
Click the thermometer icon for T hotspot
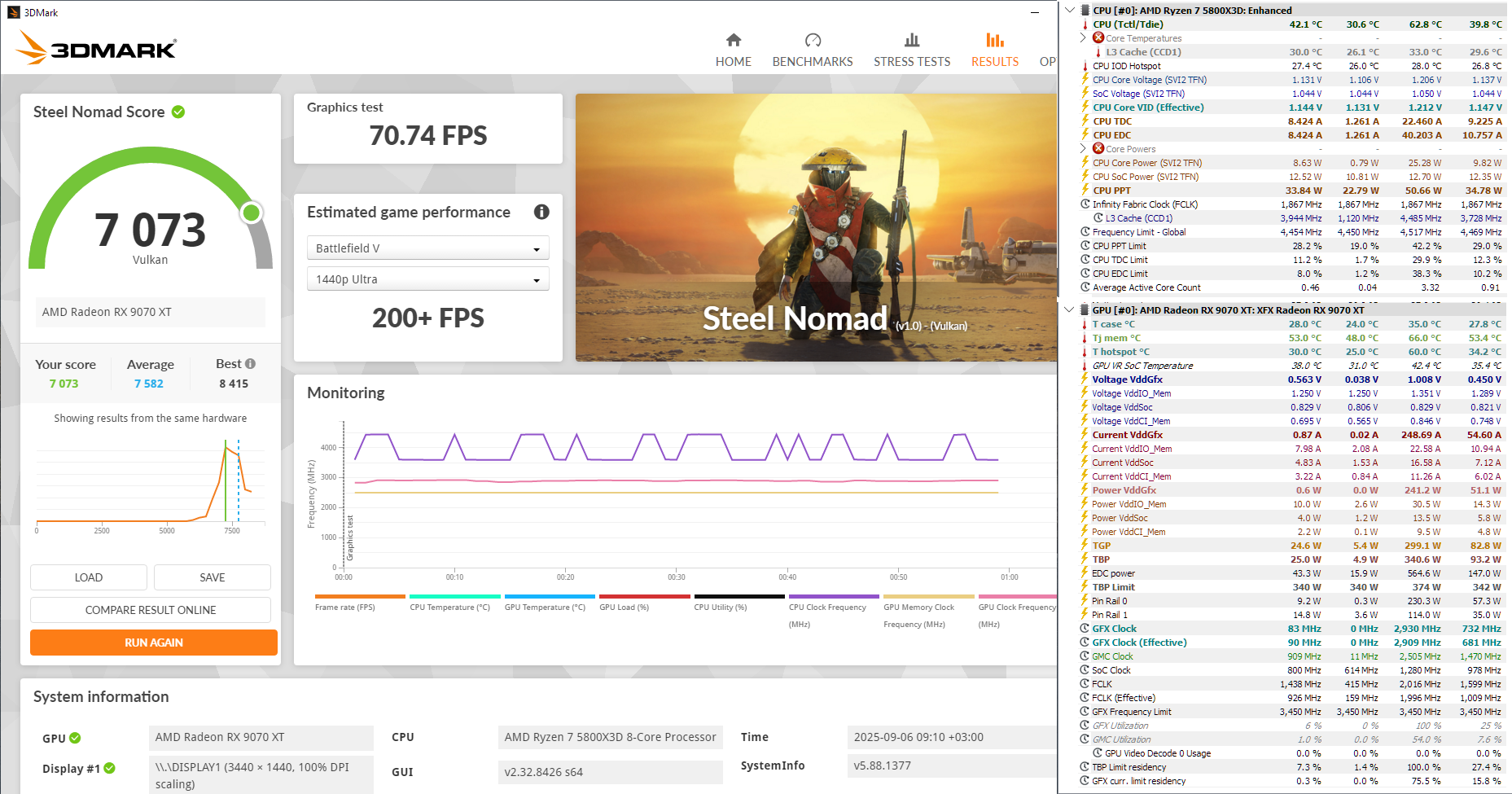[1085, 352]
